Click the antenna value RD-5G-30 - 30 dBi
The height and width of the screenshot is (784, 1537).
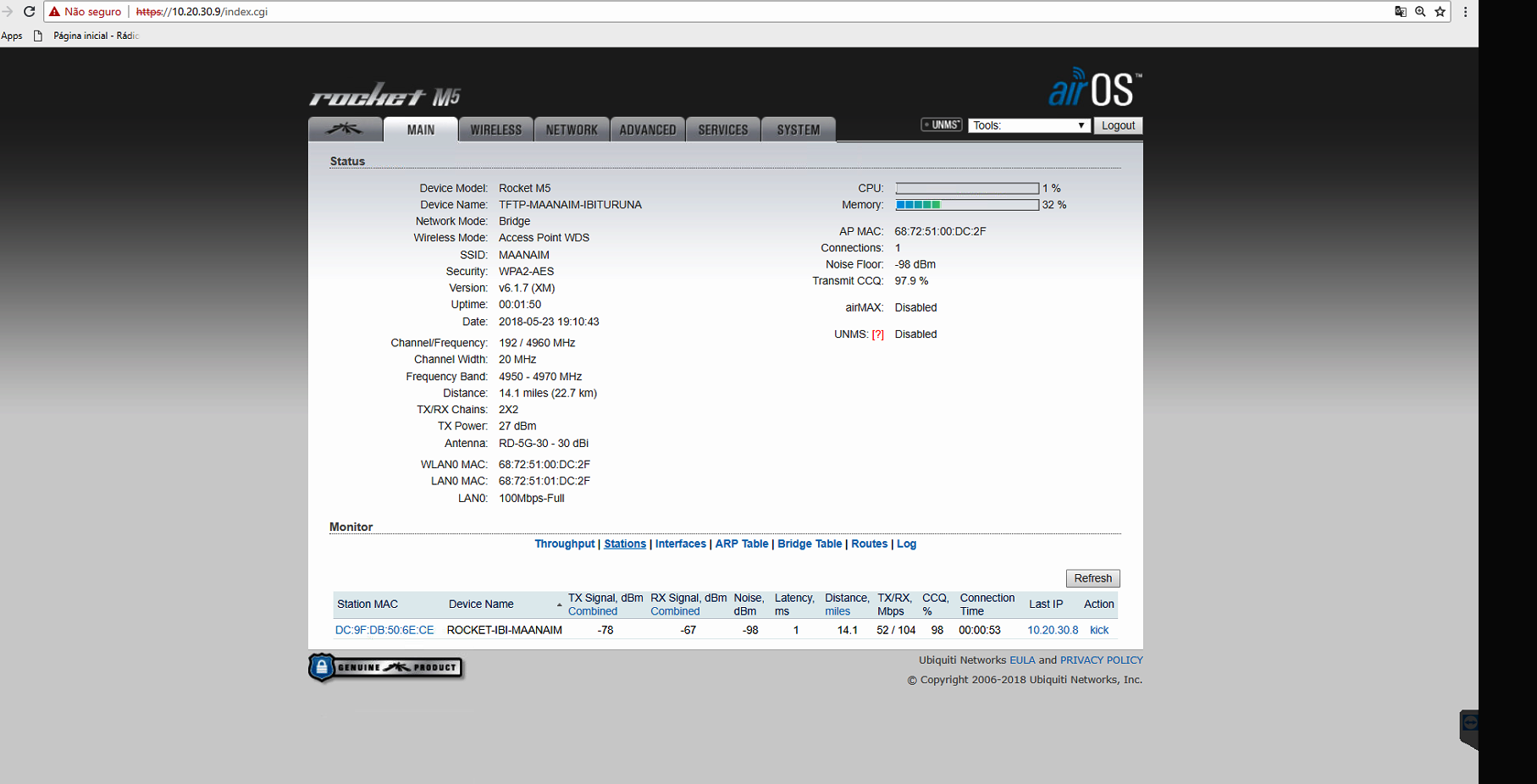click(x=544, y=444)
